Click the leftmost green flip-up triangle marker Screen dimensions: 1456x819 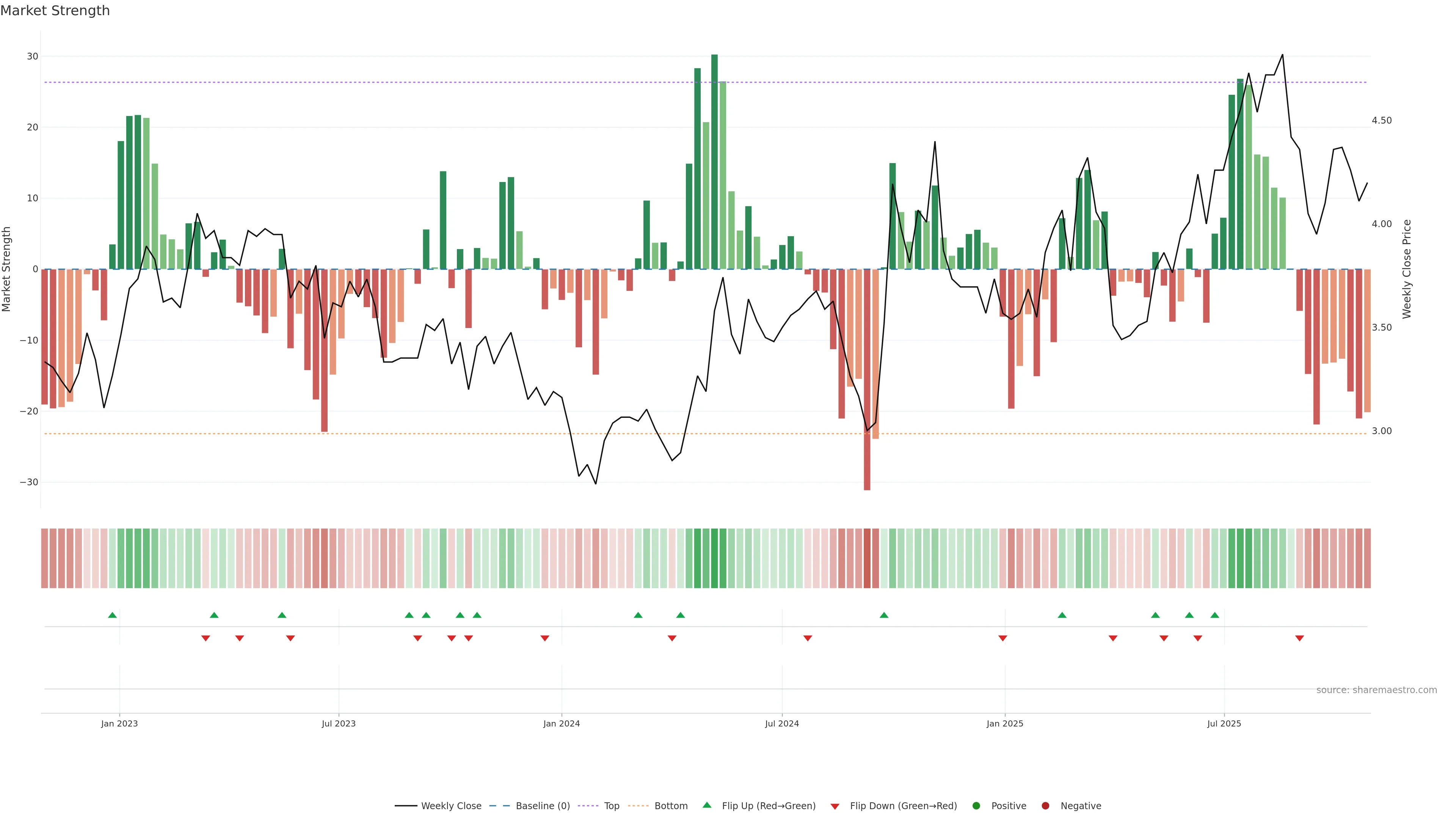(x=113, y=615)
